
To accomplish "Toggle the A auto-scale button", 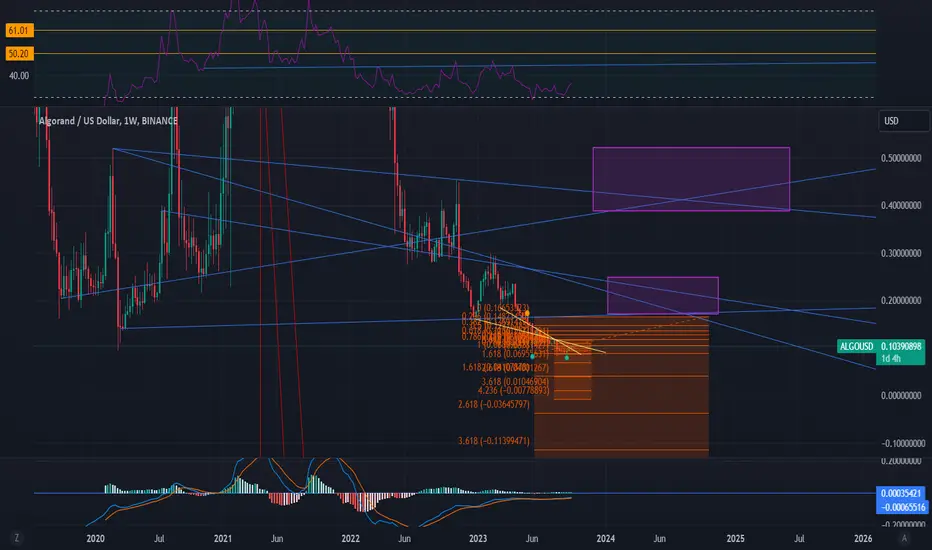I will 904,538.
